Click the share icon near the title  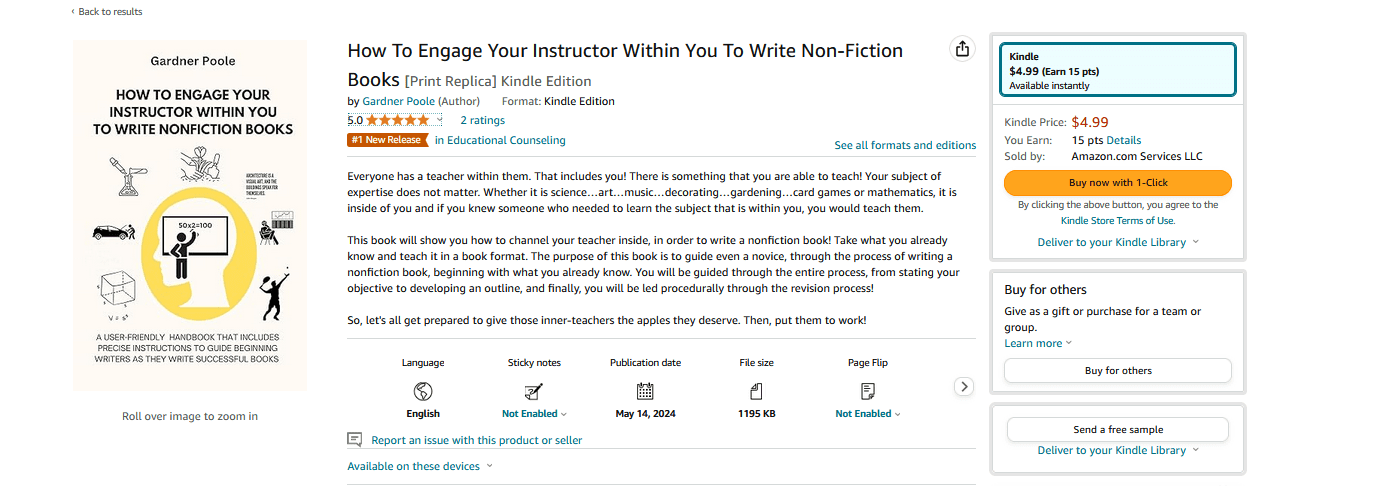(x=962, y=49)
